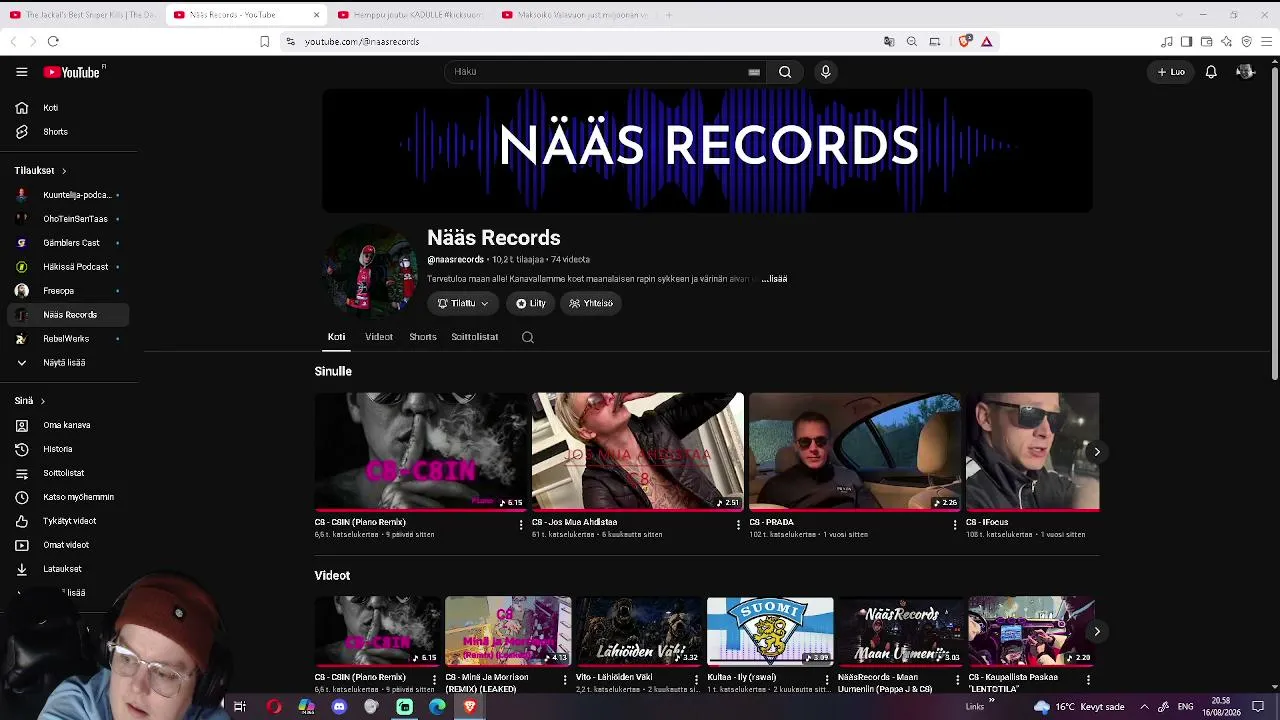Switch to the Hemppu joutui KADULLE tab
1280x720 pixels.
point(410,15)
